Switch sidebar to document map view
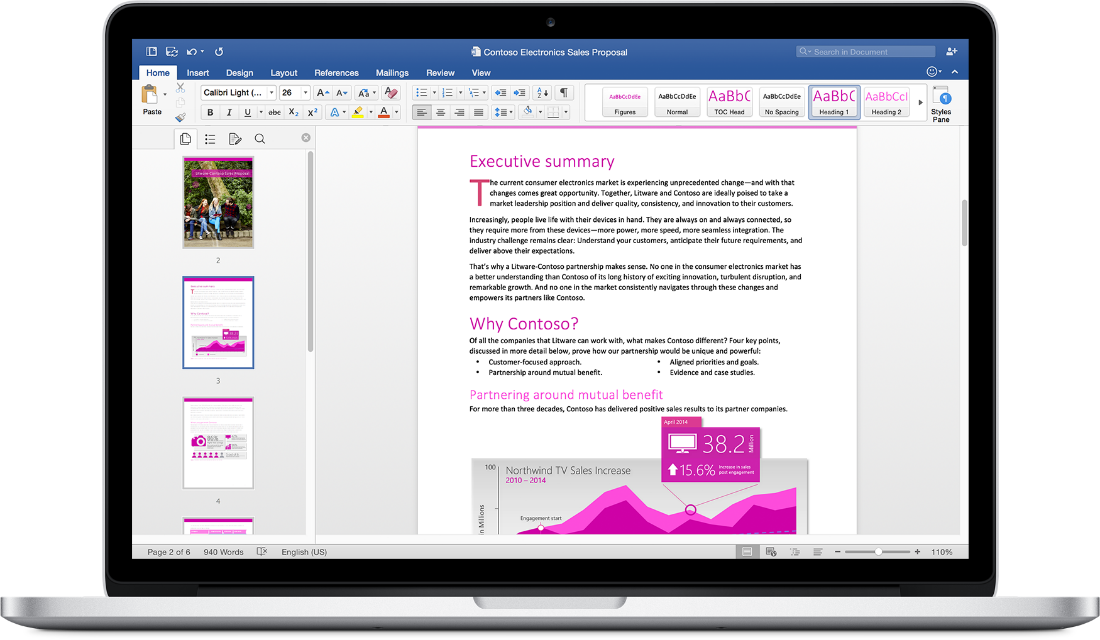This screenshot has width=1100, height=640. [211, 139]
